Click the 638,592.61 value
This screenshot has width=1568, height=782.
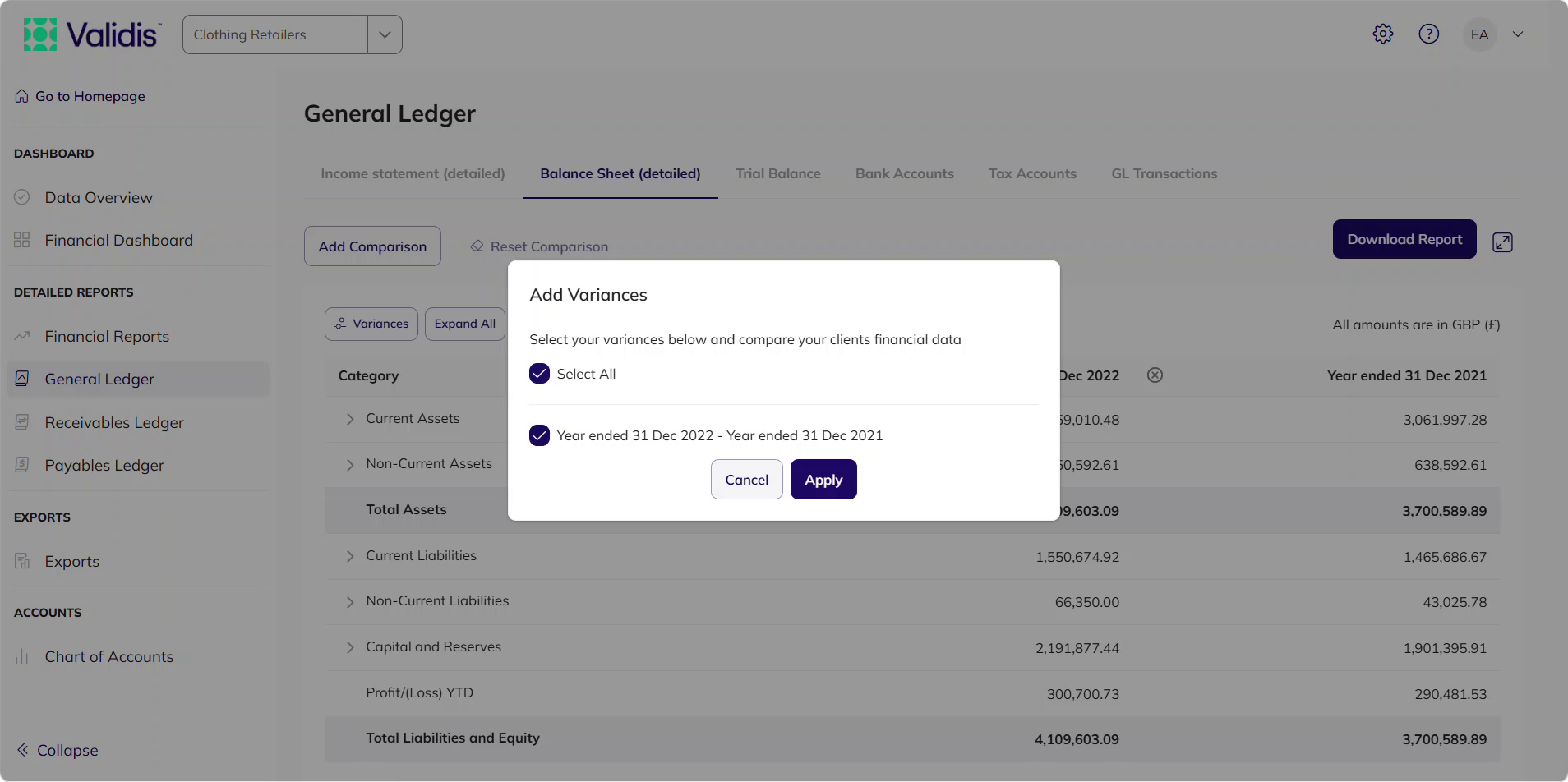coord(1450,465)
